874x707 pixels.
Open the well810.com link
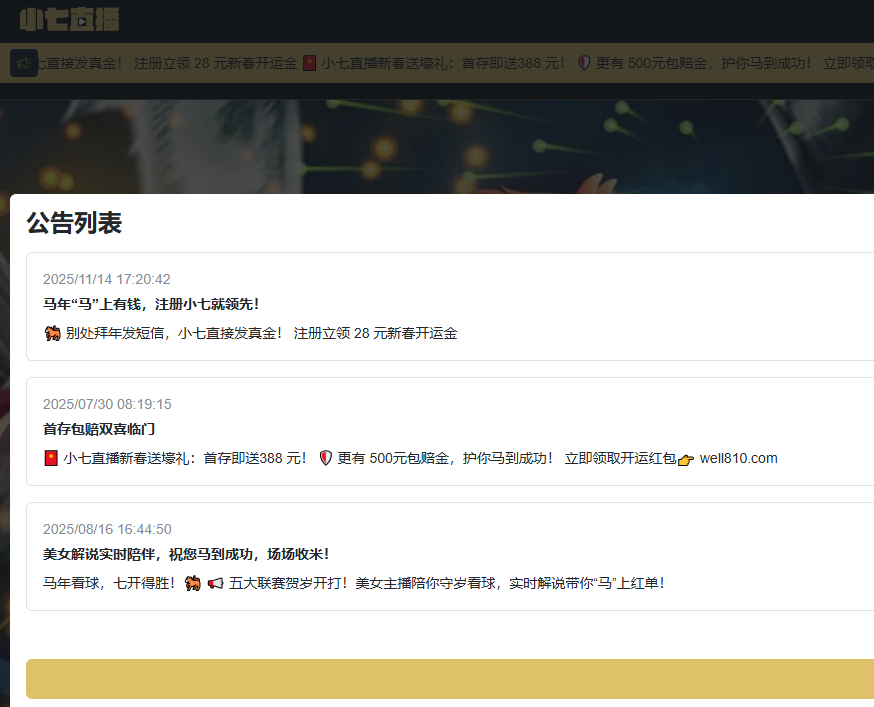738,458
